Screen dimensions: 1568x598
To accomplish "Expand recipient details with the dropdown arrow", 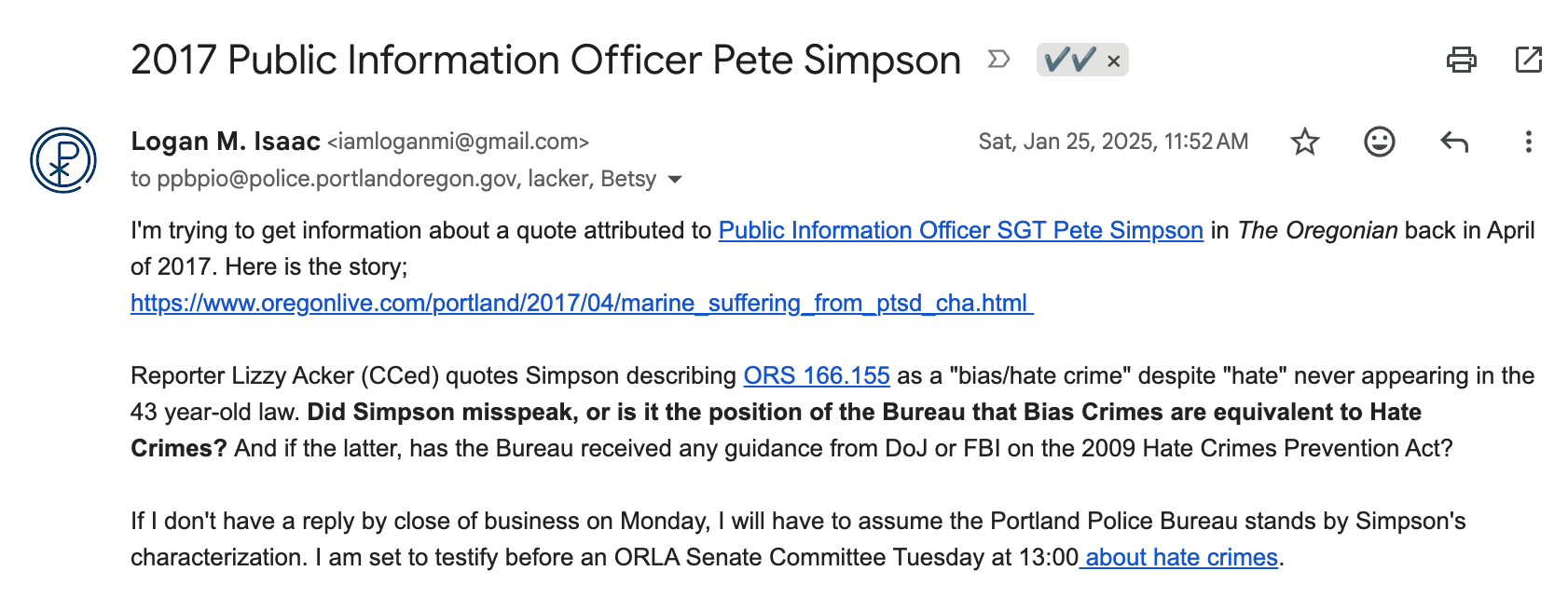I will click(676, 179).
